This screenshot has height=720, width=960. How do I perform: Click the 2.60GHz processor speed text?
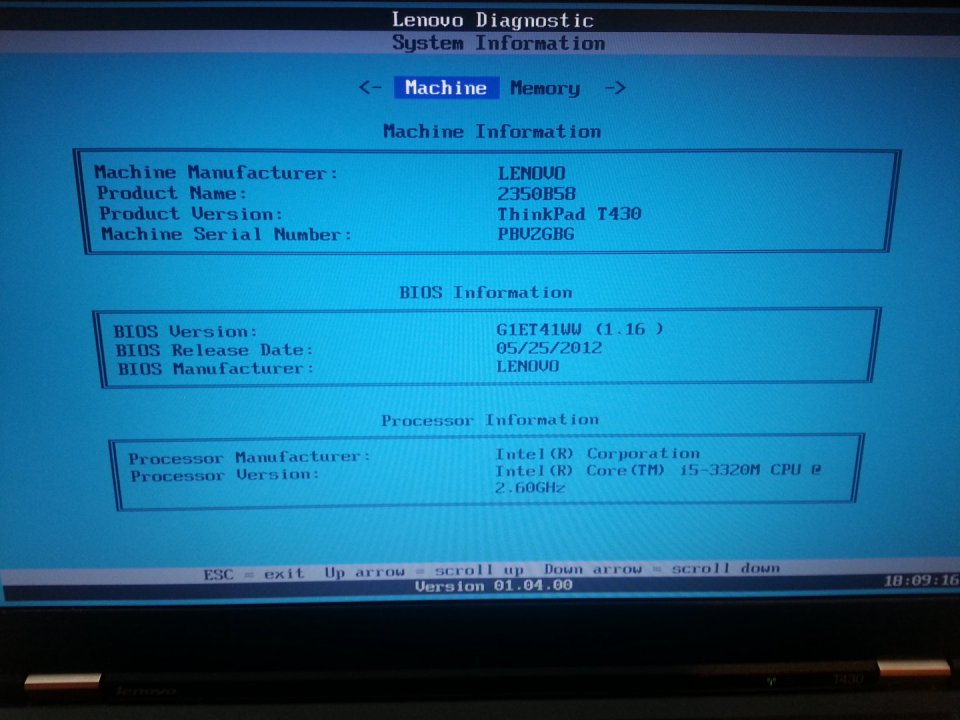coord(530,487)
